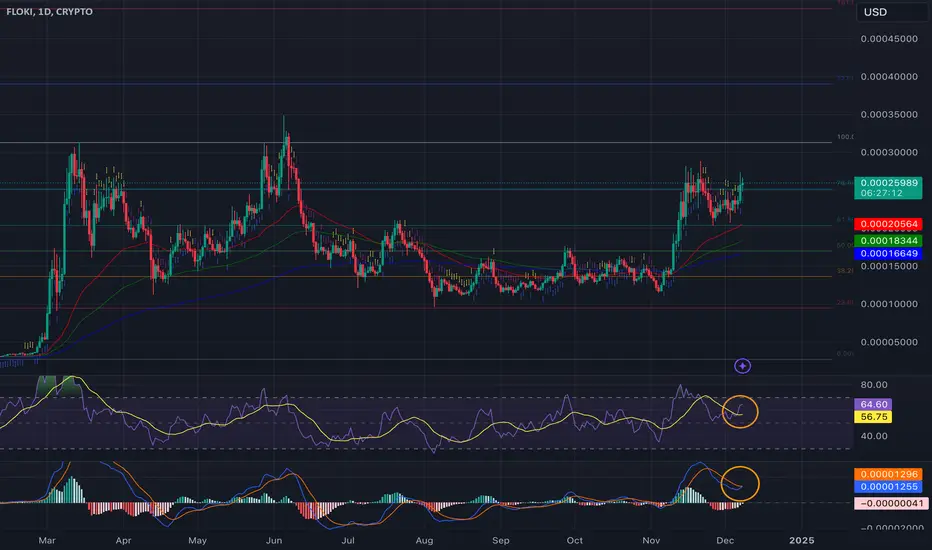Click the May label on time axis
Viewport: 932px width, 550px height.
(x=197, y=540)
